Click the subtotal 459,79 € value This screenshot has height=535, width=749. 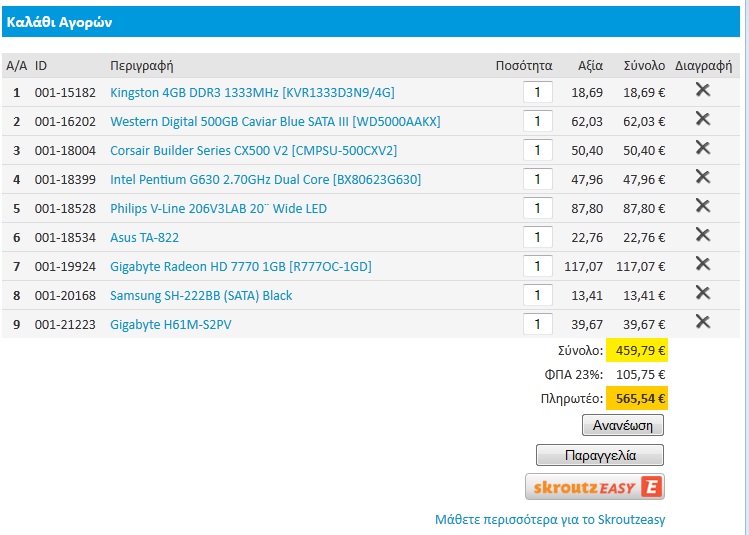pyautogui.click(x=637, y=351)
